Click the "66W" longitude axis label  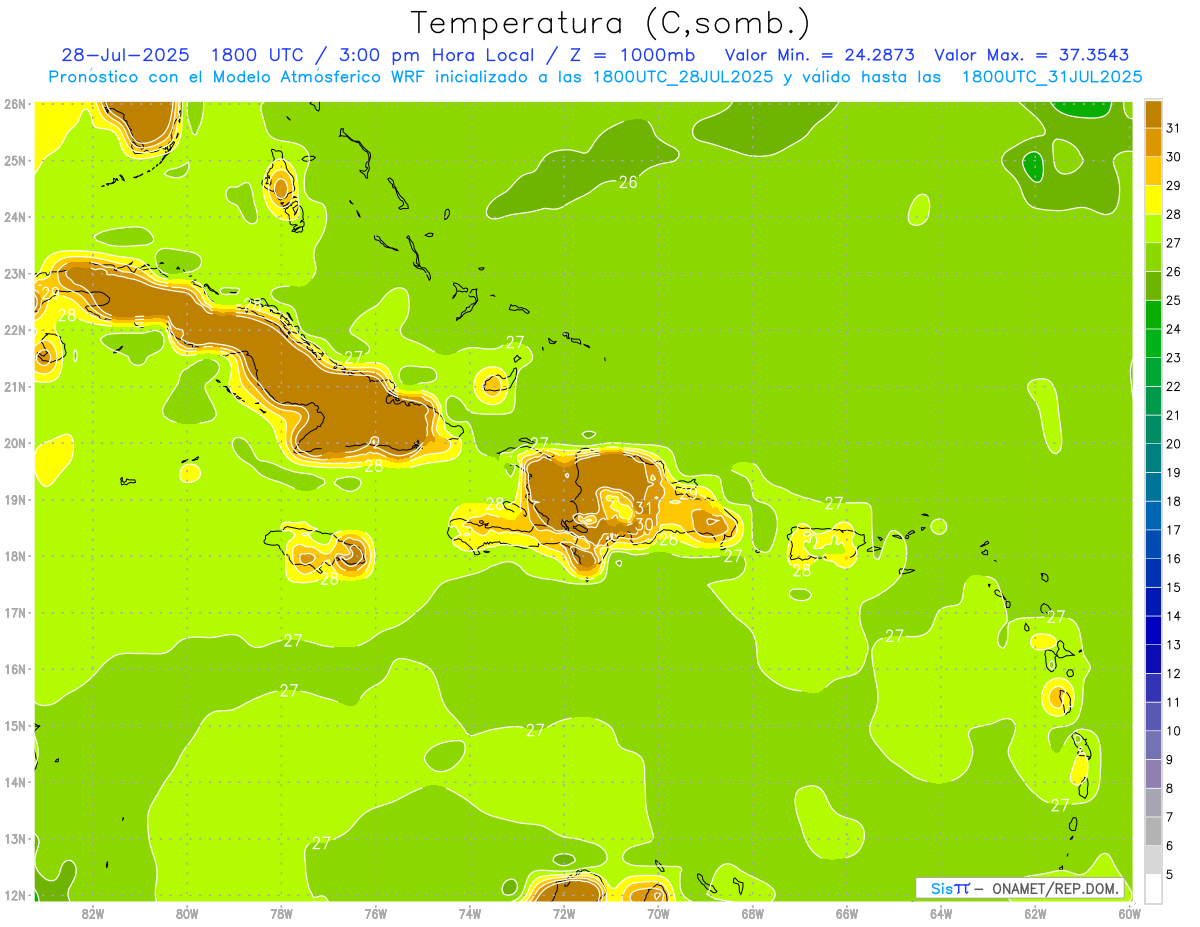pyautogui.click(x=847, y=913)
